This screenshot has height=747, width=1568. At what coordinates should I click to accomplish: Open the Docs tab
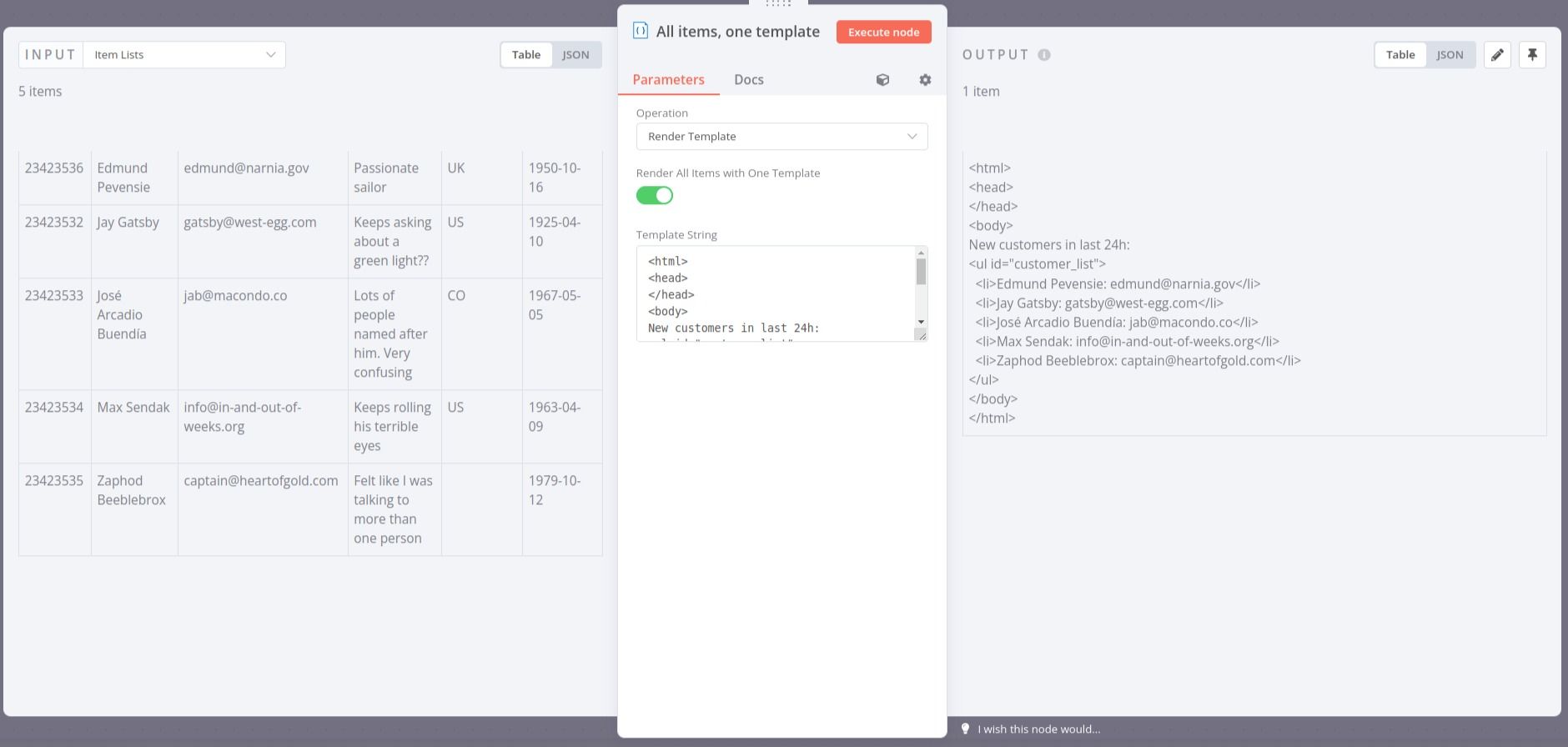(748, 80)
